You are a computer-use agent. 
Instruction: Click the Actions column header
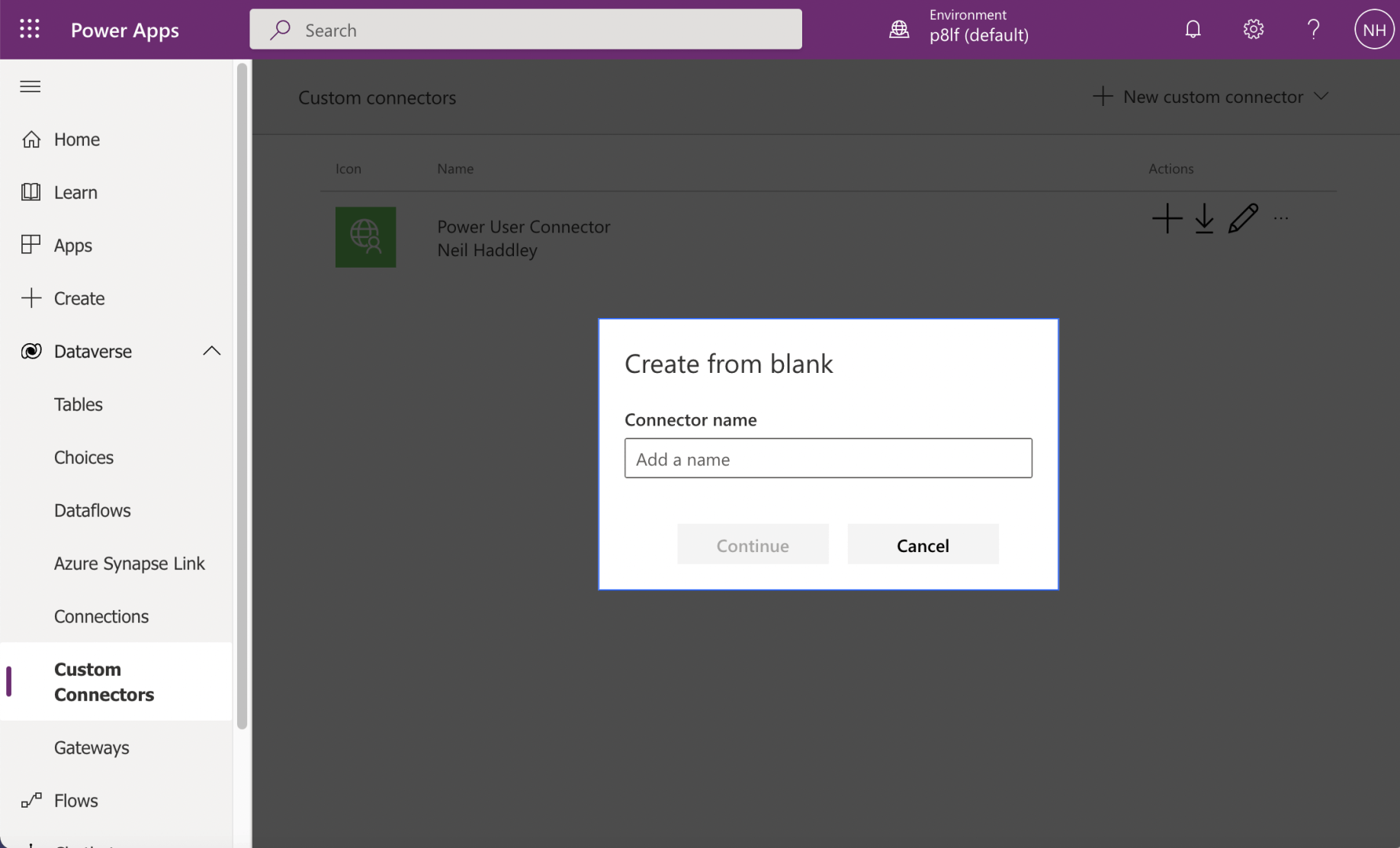tap(1170, 169)
